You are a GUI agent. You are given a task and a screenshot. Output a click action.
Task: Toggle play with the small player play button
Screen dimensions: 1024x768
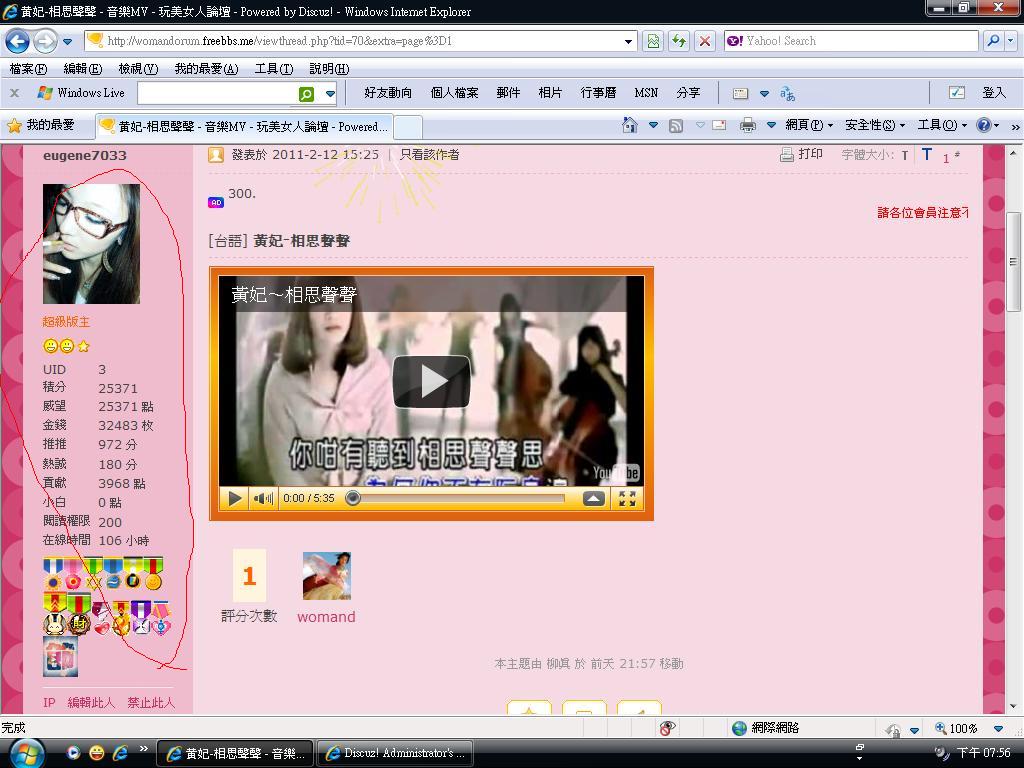point(234,499)
